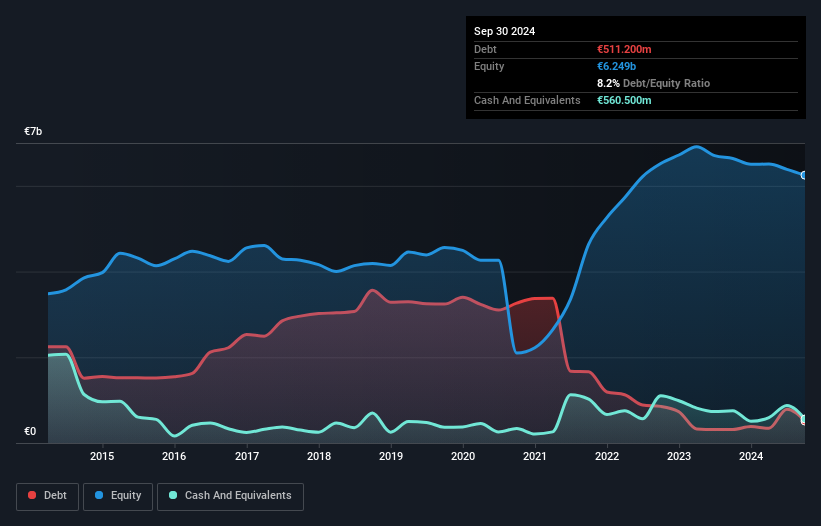This screenshot has height=526, width=821.
Task: Click the €6.249b equity value
Action: pyautogui.click(x=616, y=66)
